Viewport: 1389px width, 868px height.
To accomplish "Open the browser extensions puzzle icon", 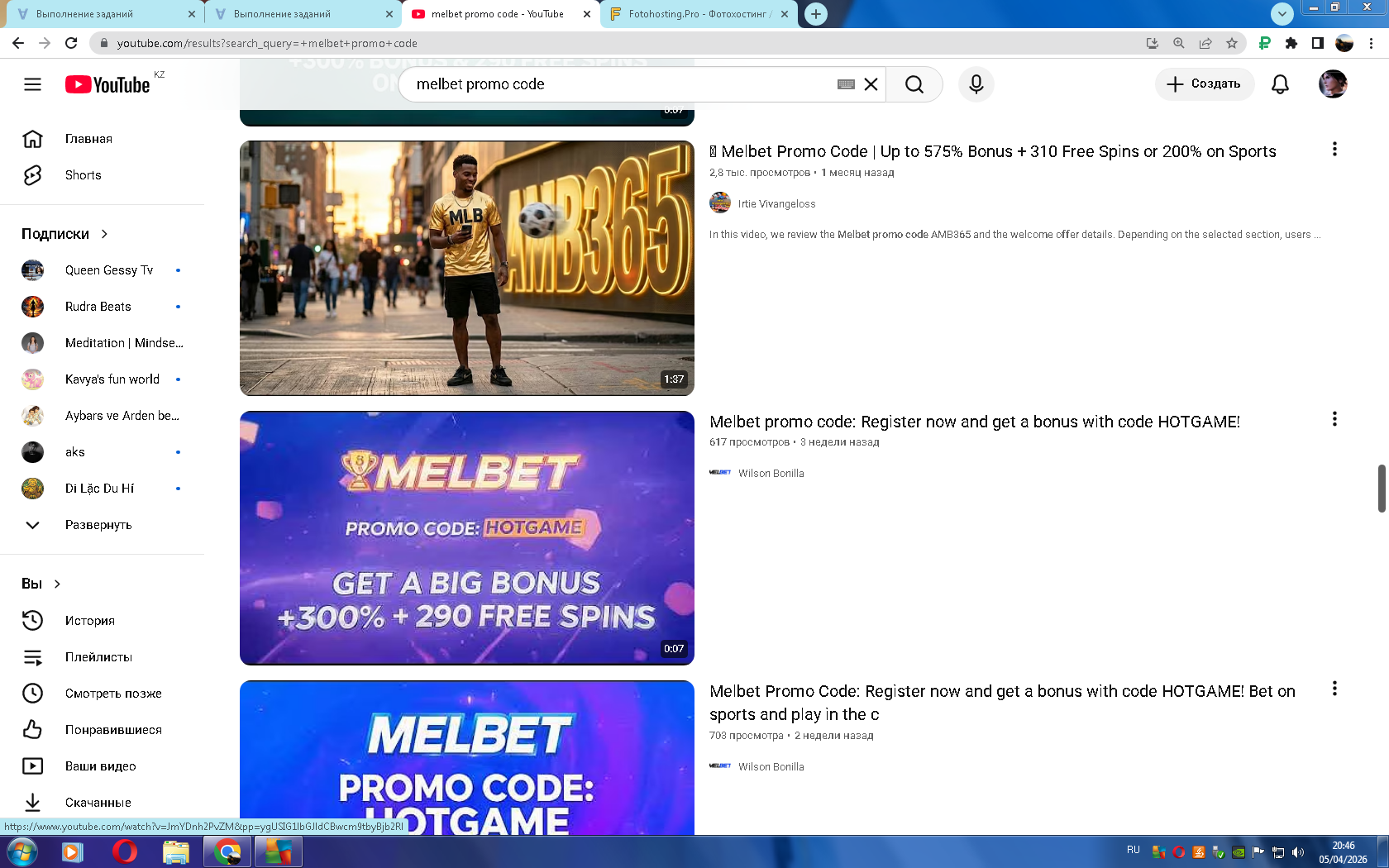I will pos(1291,43).
